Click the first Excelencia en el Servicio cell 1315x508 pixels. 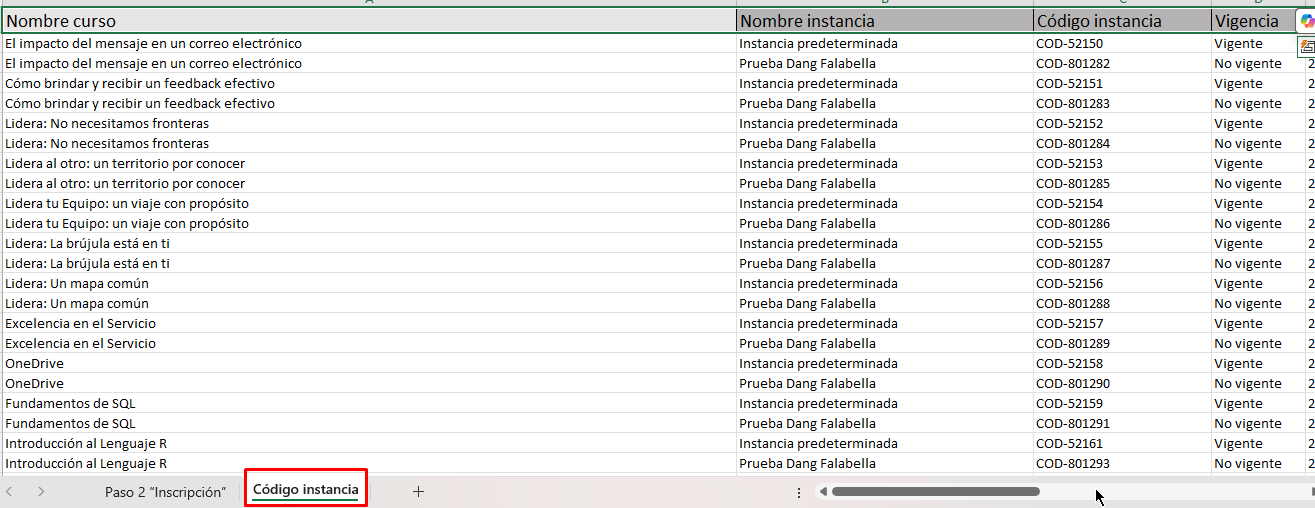[80, 324]
